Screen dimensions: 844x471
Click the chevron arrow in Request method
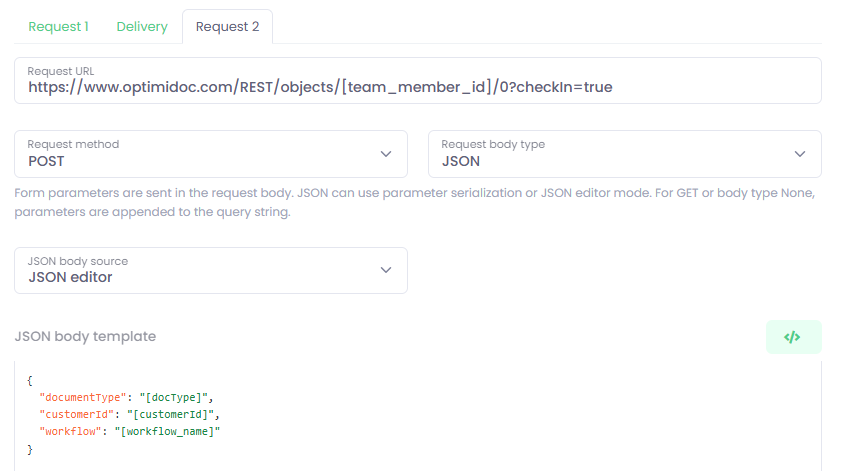click(x=386, y=154)
